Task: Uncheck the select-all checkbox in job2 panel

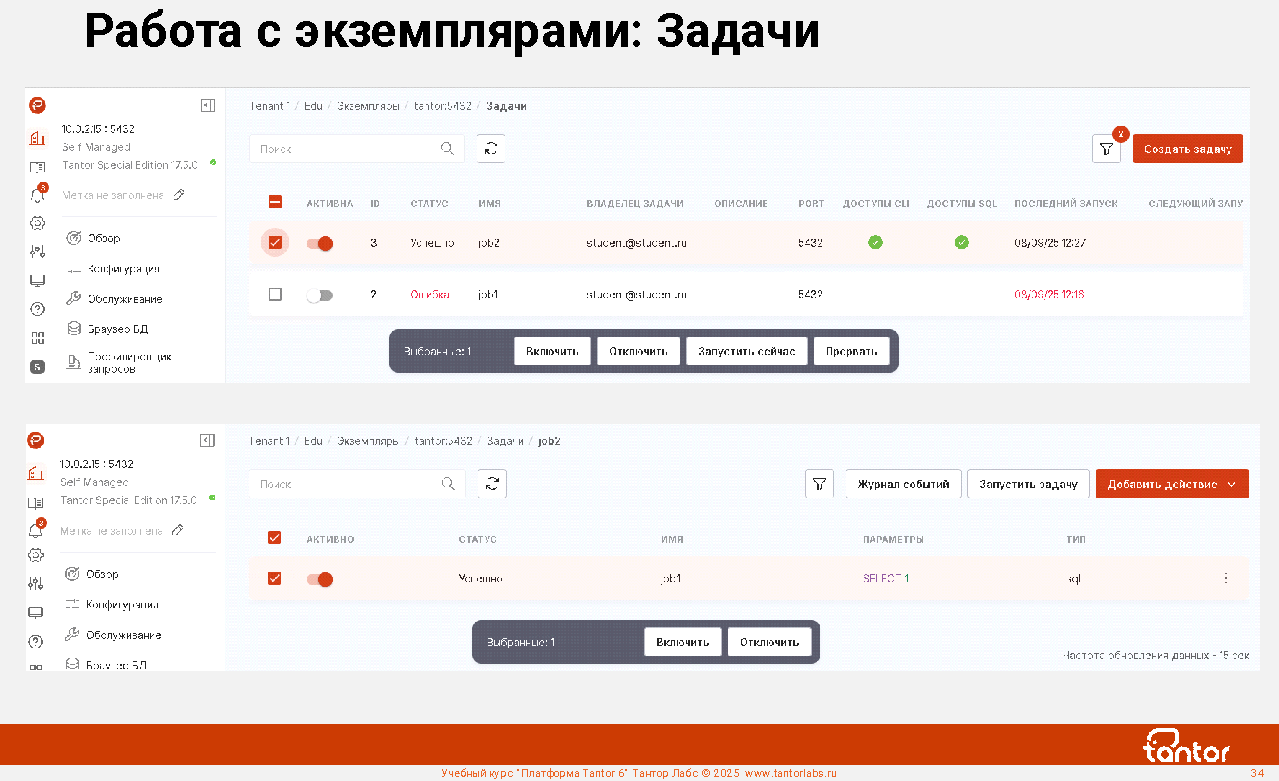Action: (x=275, y=538)
